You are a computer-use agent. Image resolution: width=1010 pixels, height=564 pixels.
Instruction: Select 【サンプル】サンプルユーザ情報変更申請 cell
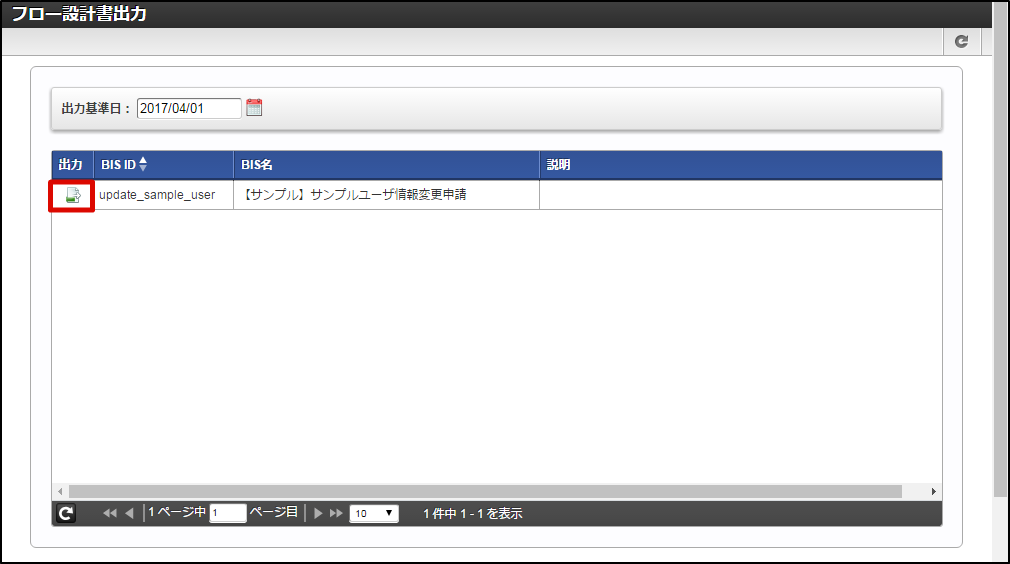coord(386,194)
